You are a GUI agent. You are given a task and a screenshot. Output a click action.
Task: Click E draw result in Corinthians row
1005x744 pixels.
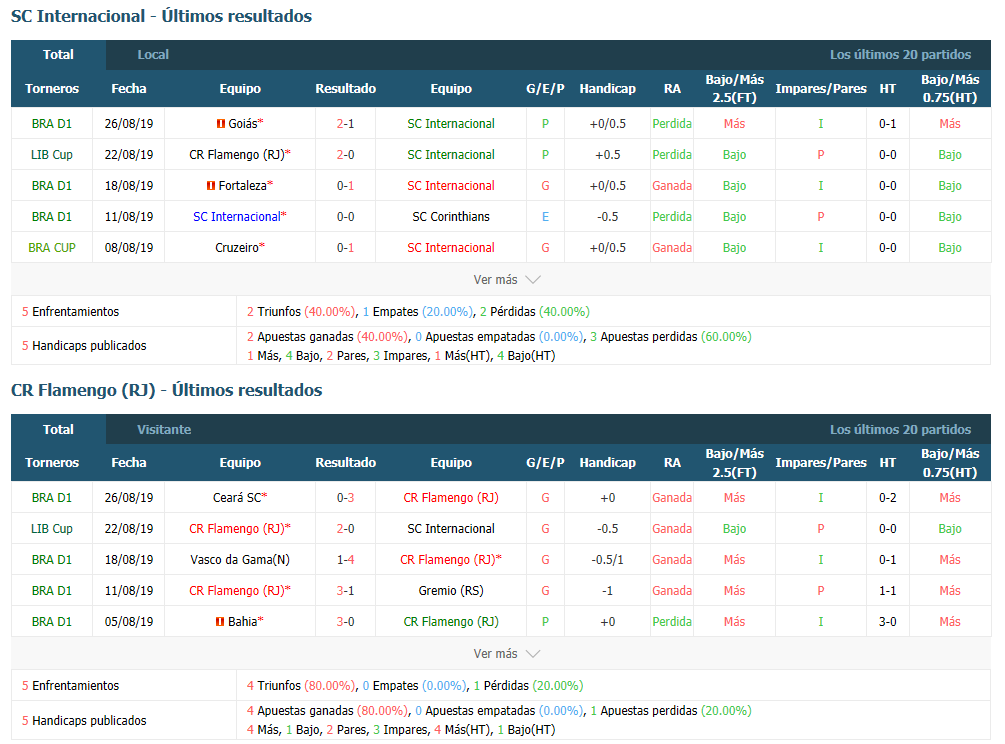[545, 217]
